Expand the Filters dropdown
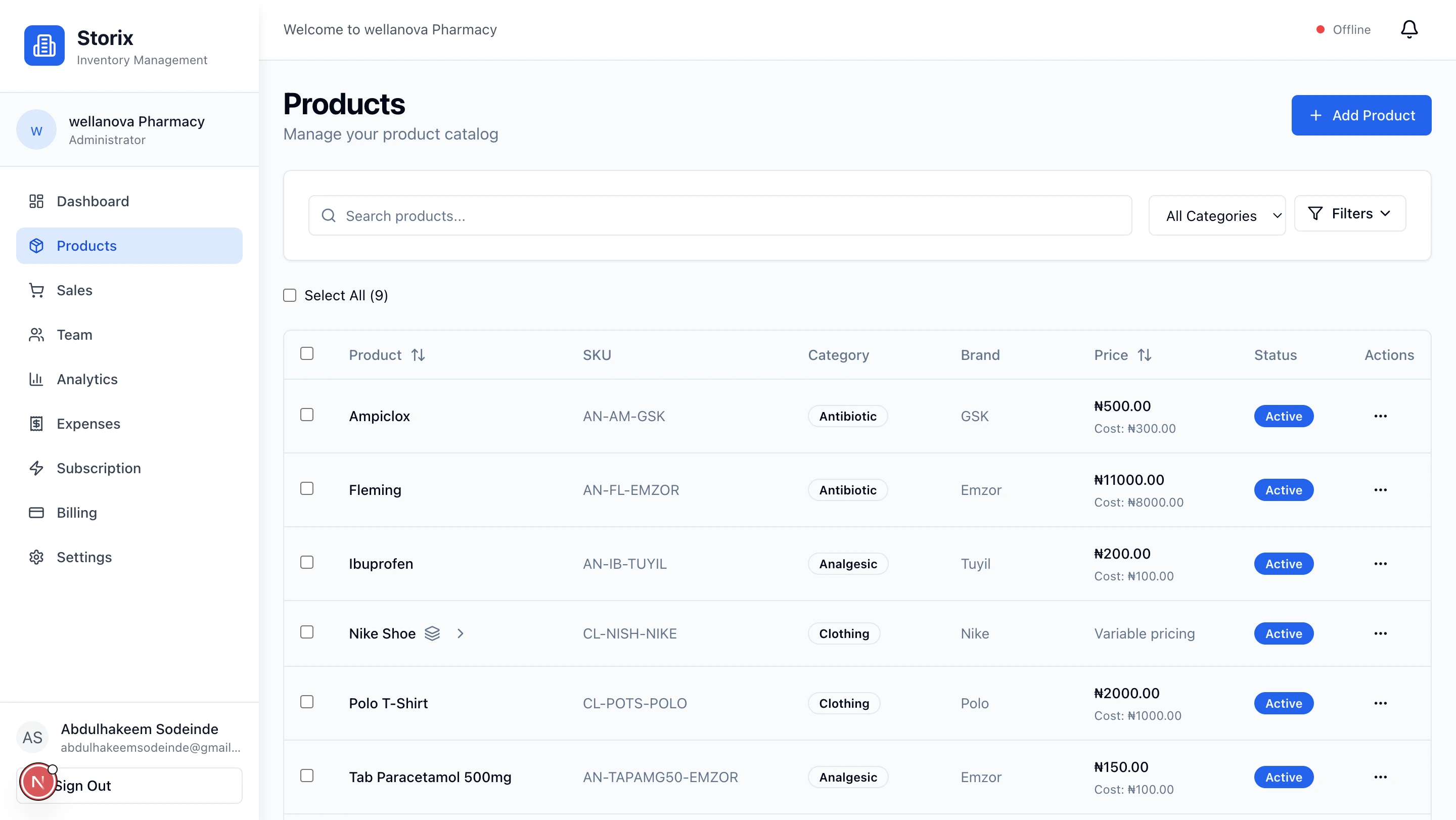This screenshot has width=1456, height=820. pos(1350,214)
